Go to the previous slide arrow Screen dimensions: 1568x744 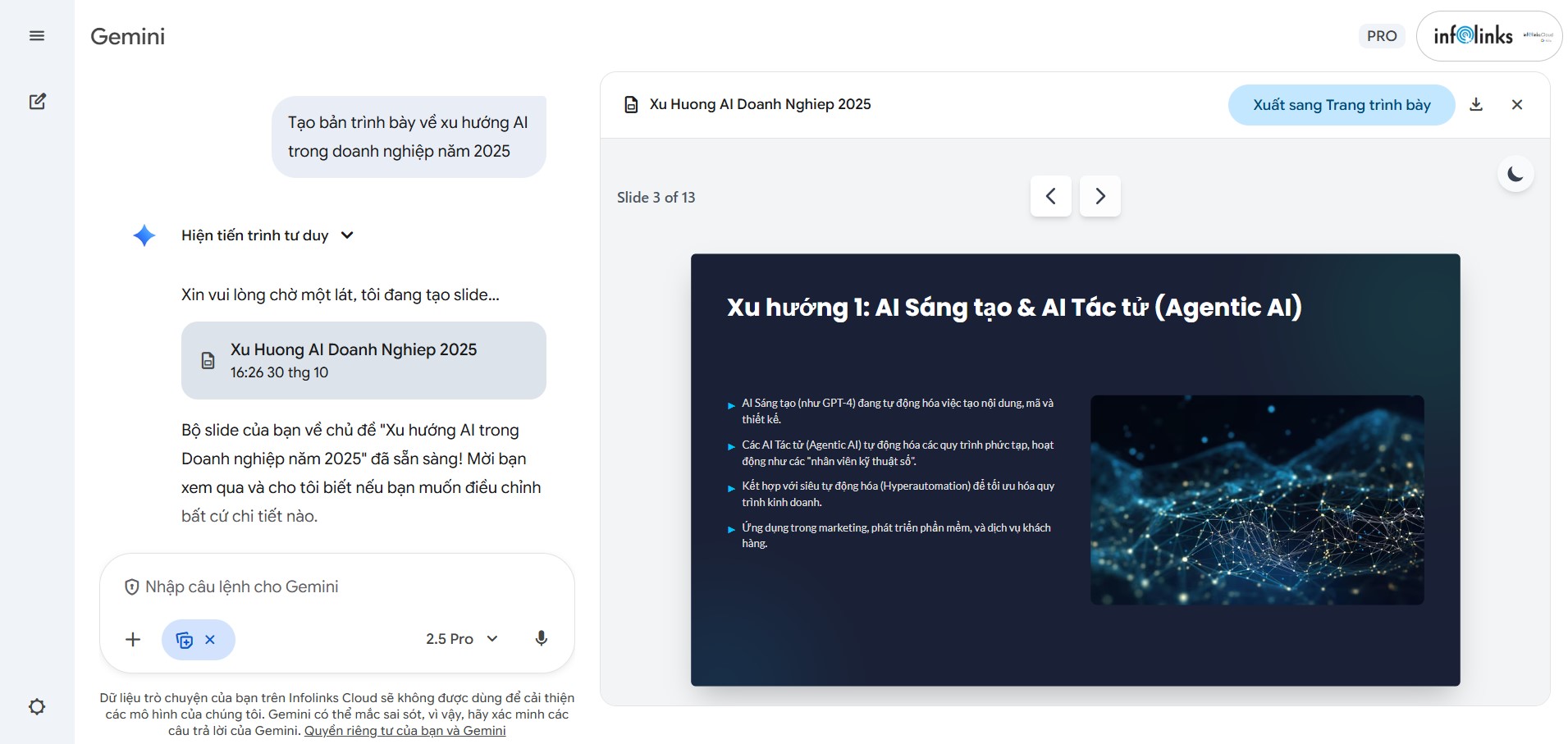tap(1050, 196)
